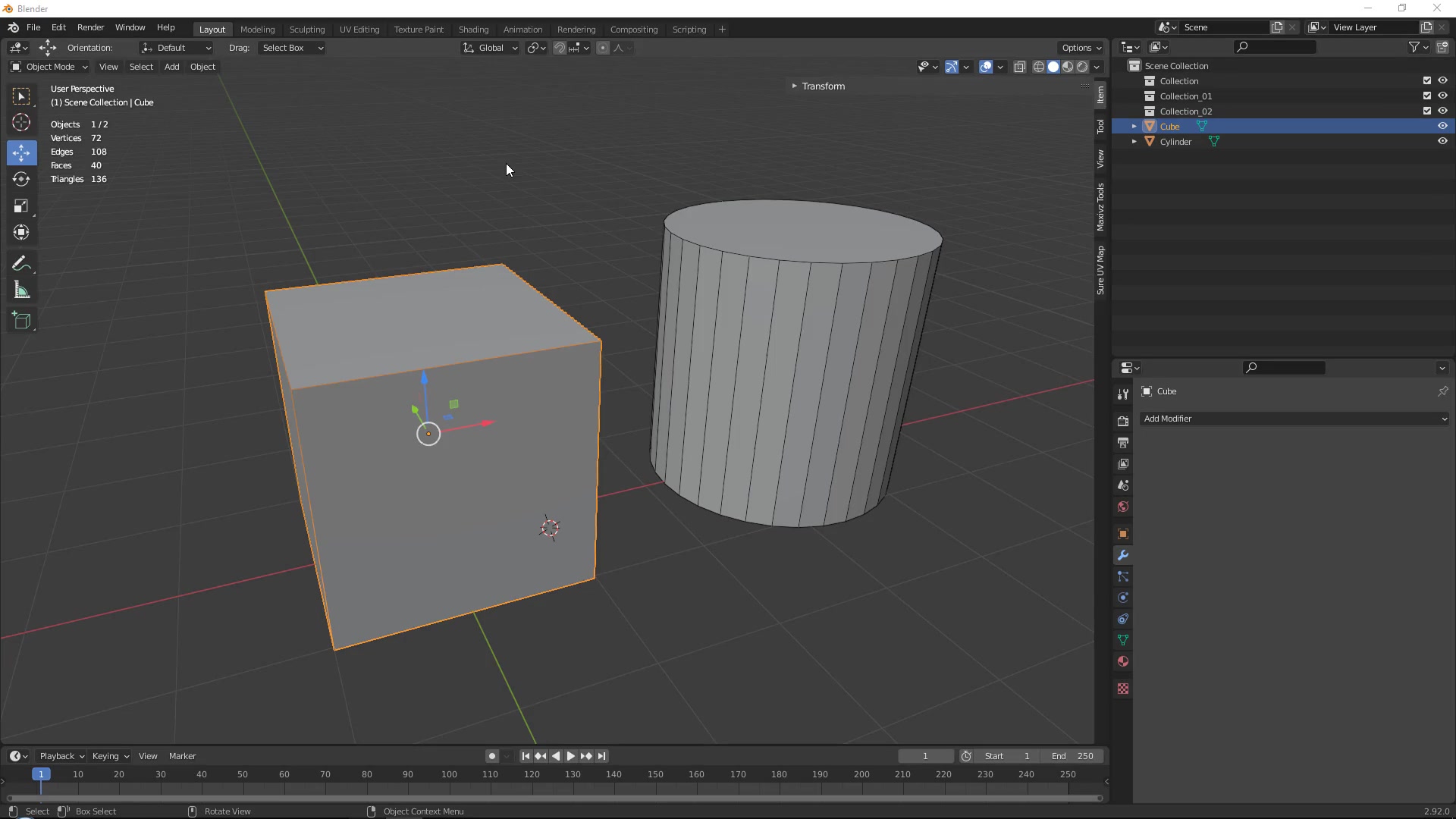Select the Select Box tool icon
This screenshot has width=1456, height=819.
pos(21,96)
